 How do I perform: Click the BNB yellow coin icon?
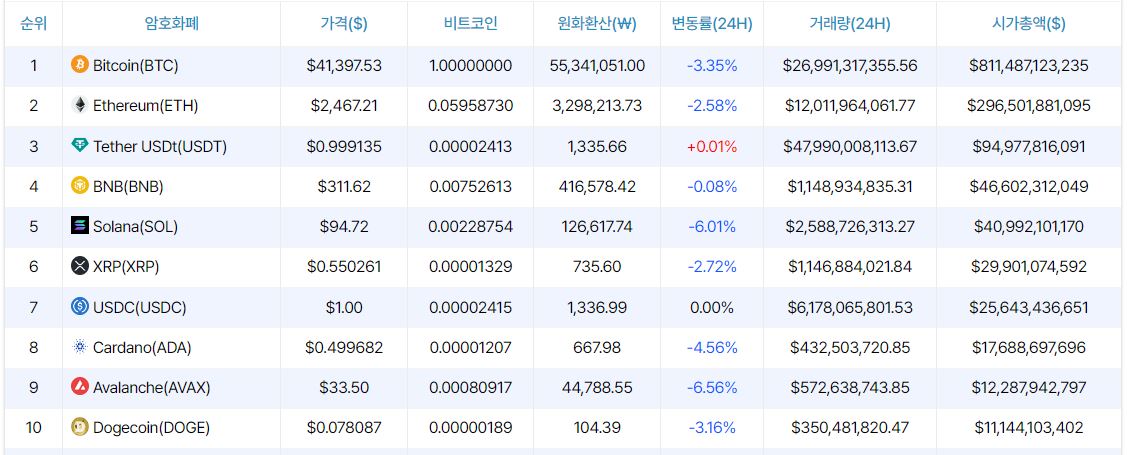click(x=80, y=186)
